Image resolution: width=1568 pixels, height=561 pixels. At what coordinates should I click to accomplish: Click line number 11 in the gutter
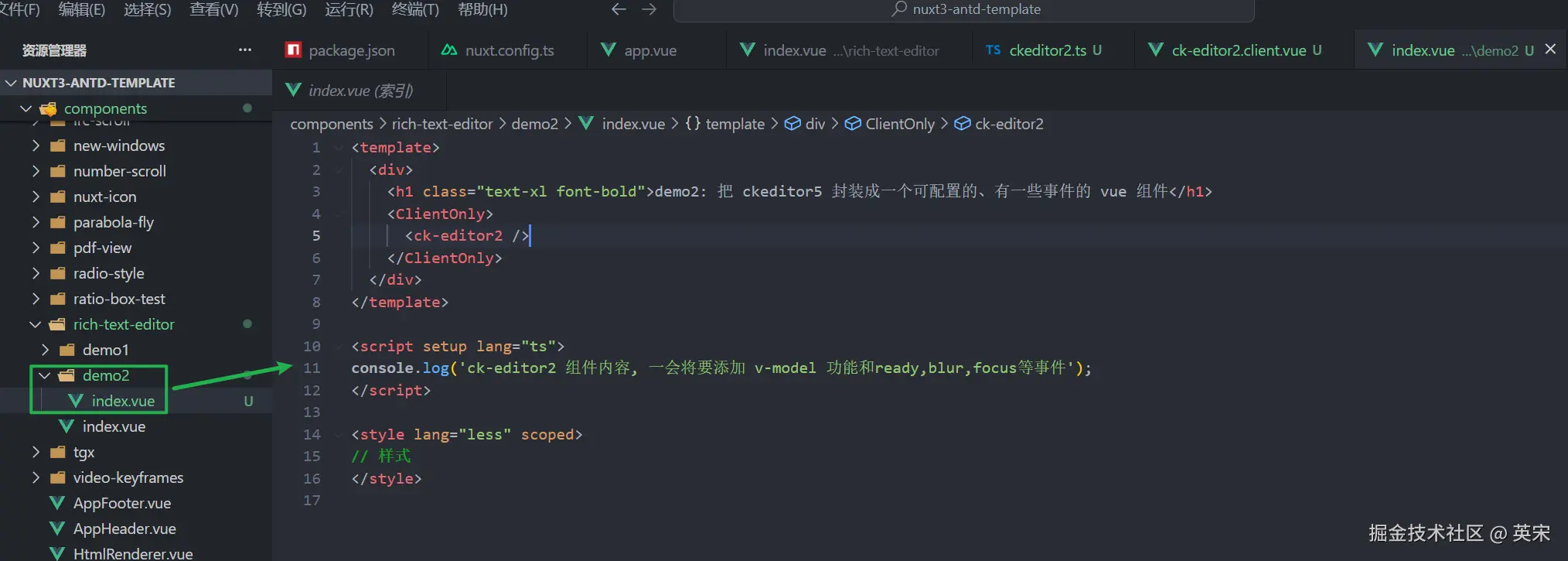pos(312,368)
